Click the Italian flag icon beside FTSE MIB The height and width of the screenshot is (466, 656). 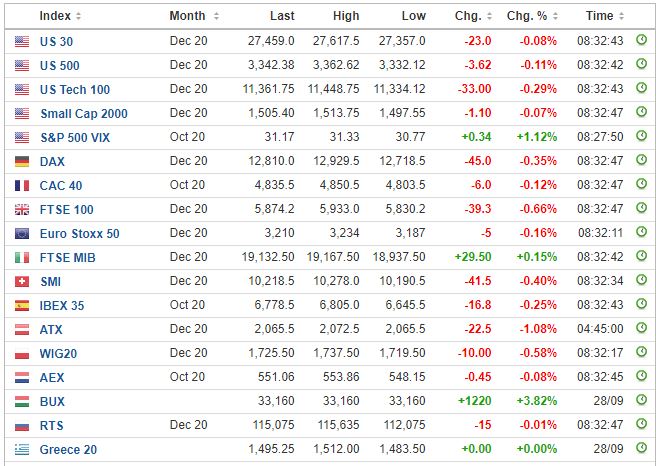pos(22,258)
